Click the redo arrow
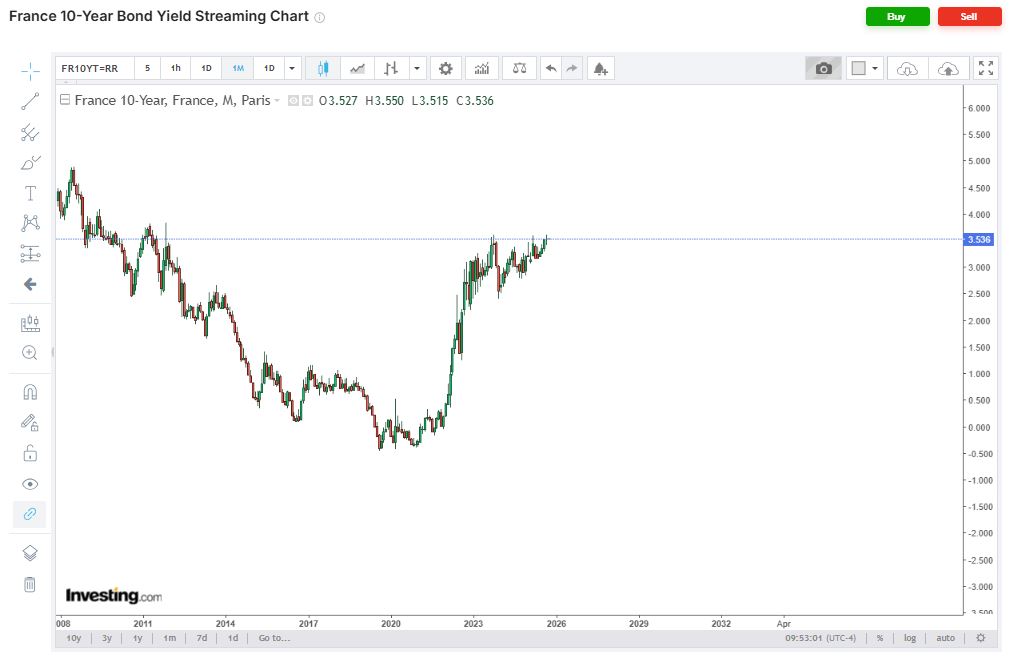1014x659 pixels. pos(572,68)
